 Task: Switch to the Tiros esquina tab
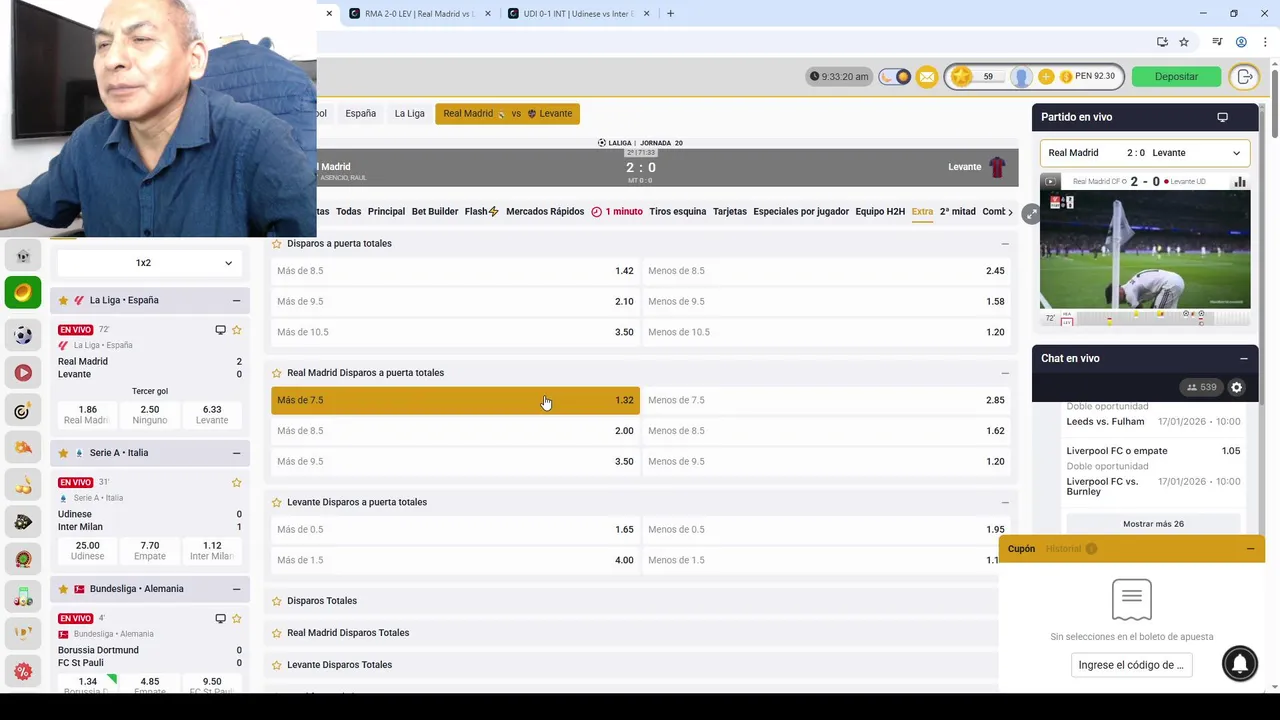coord(677,212)
